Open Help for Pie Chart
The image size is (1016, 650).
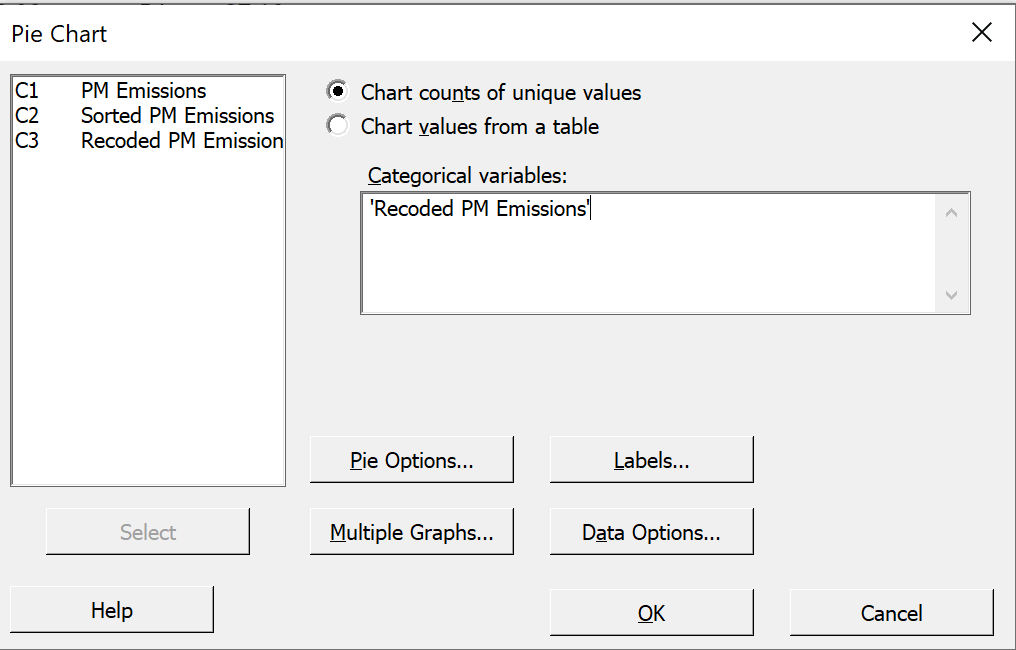point(111,609)
